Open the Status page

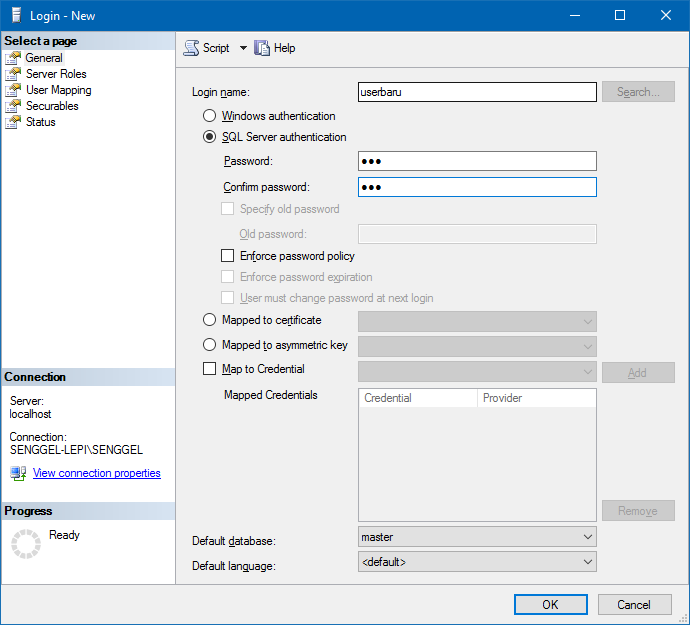click(x=40, y=122)
